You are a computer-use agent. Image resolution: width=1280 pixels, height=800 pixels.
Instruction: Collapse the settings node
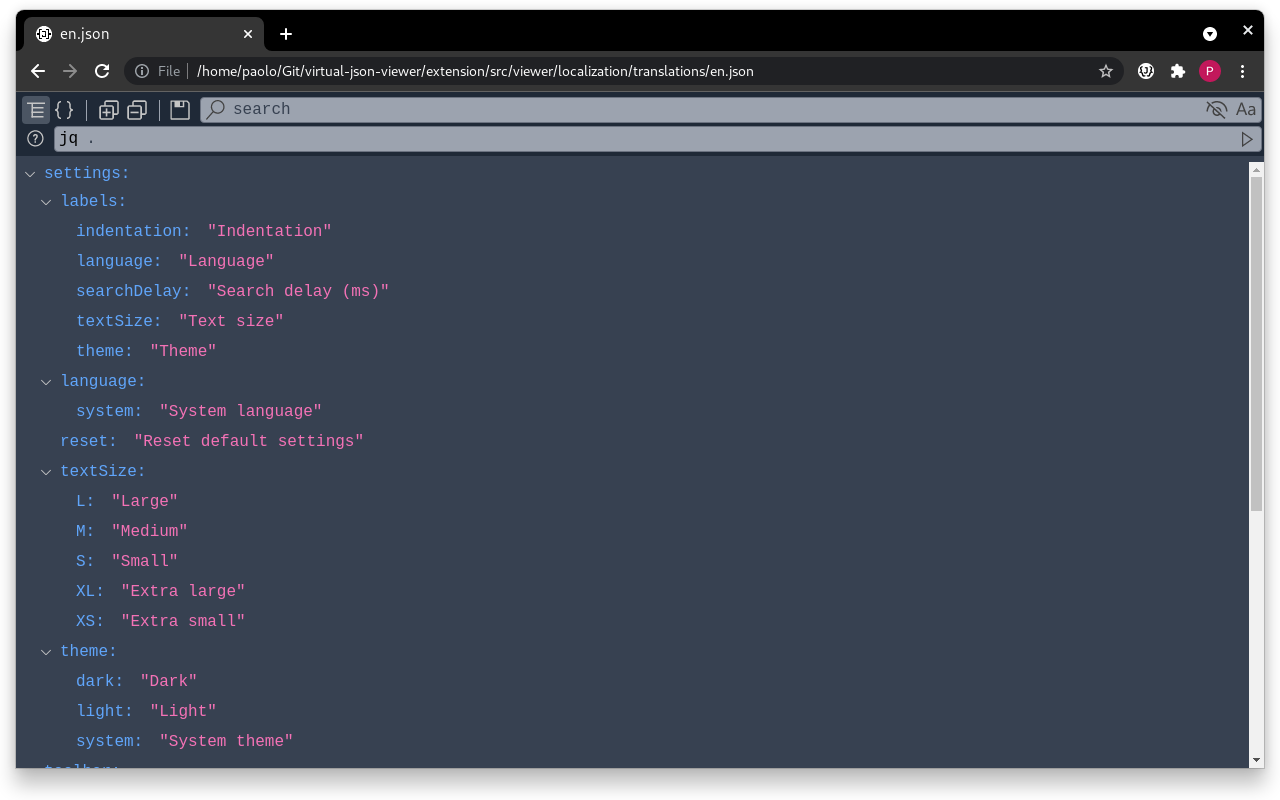point(30,173)
